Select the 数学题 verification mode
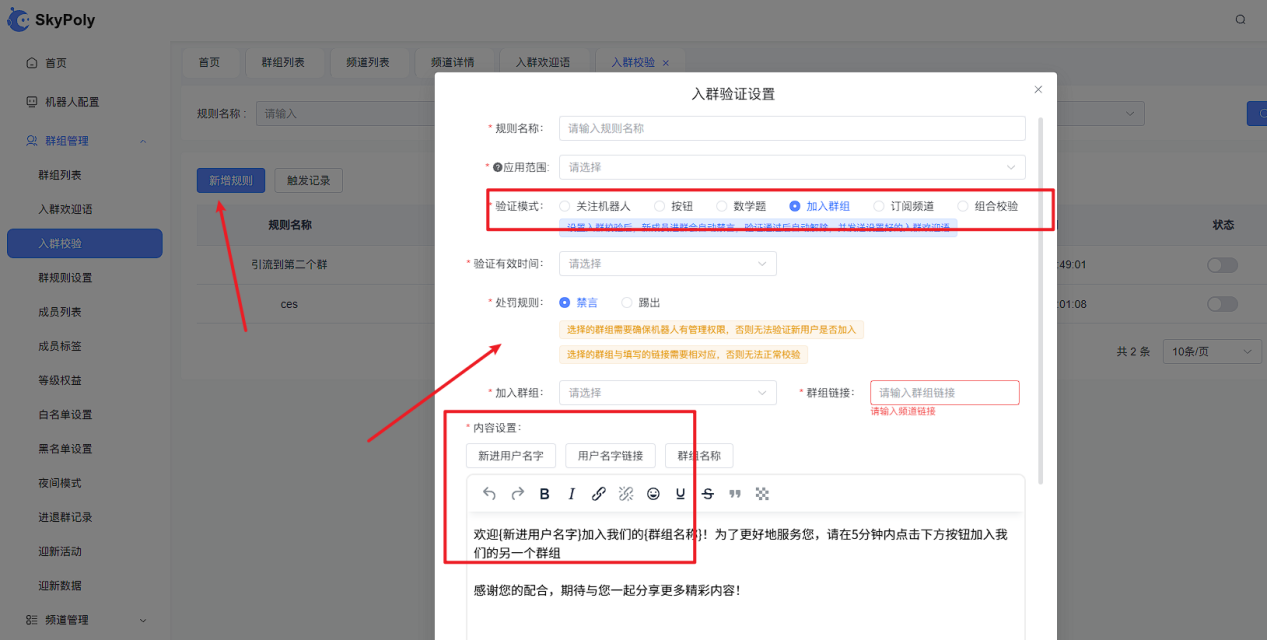This screenshot has width=1267, height=640. (x=741, y=206)
